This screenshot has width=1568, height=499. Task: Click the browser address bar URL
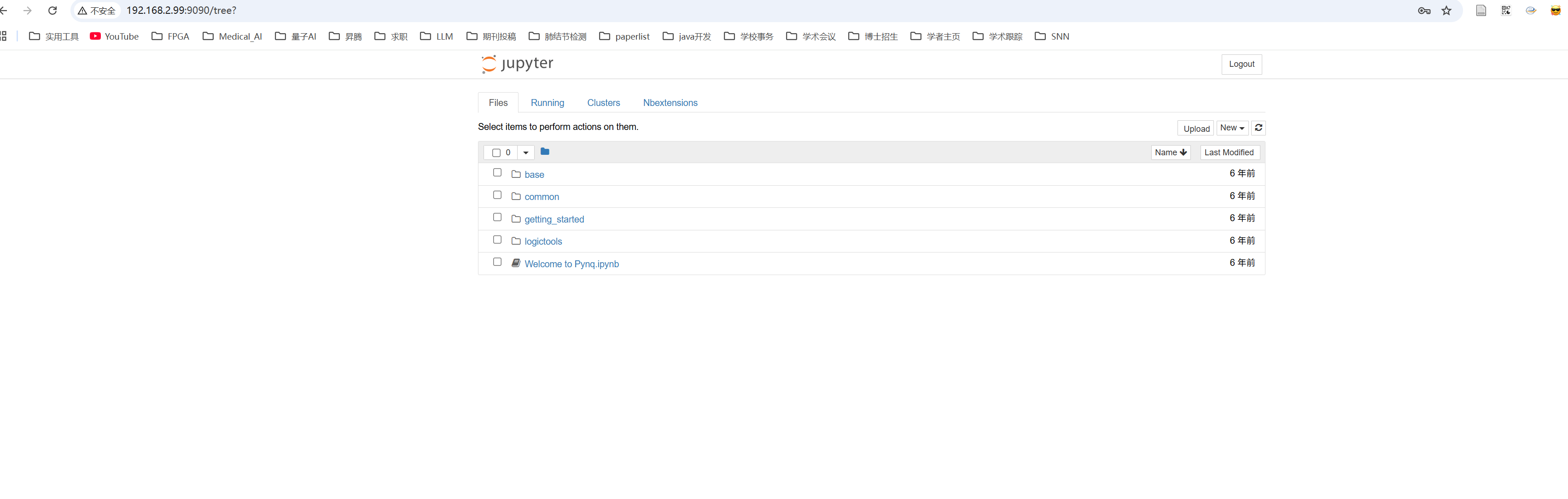click(181, 10)
